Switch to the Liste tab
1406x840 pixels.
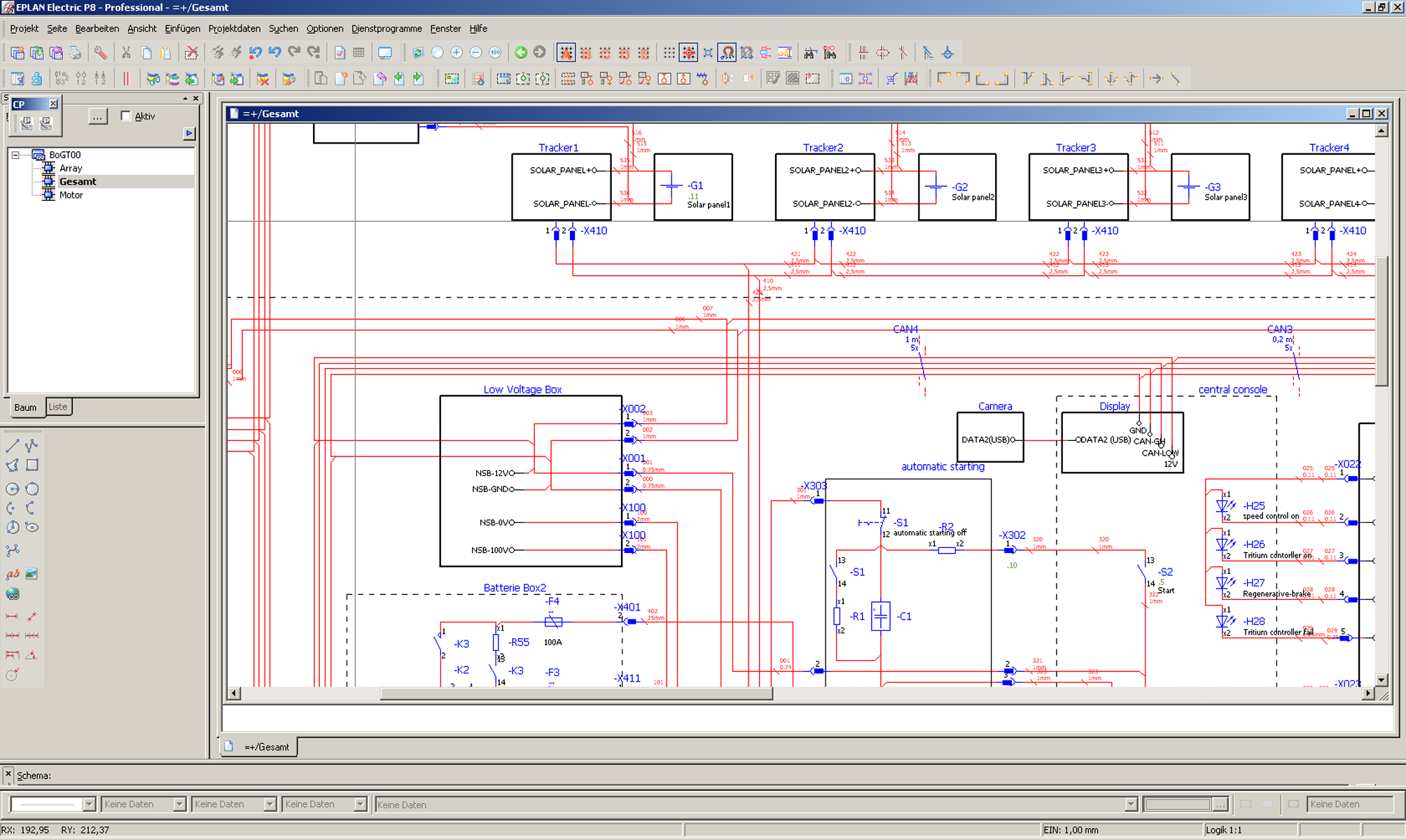point(58,407)
